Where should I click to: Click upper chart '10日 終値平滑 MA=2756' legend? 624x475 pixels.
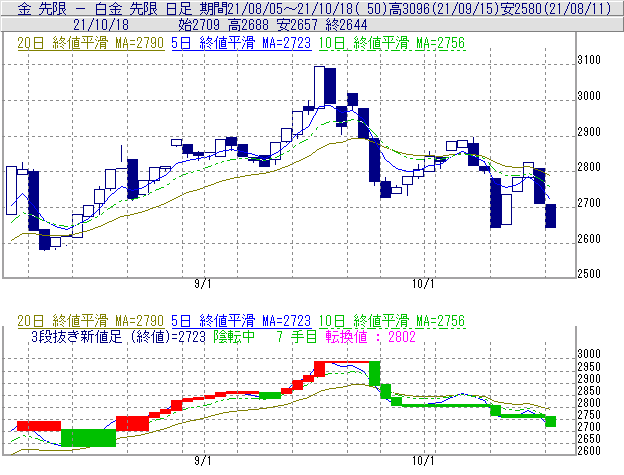tap(392, 43)
